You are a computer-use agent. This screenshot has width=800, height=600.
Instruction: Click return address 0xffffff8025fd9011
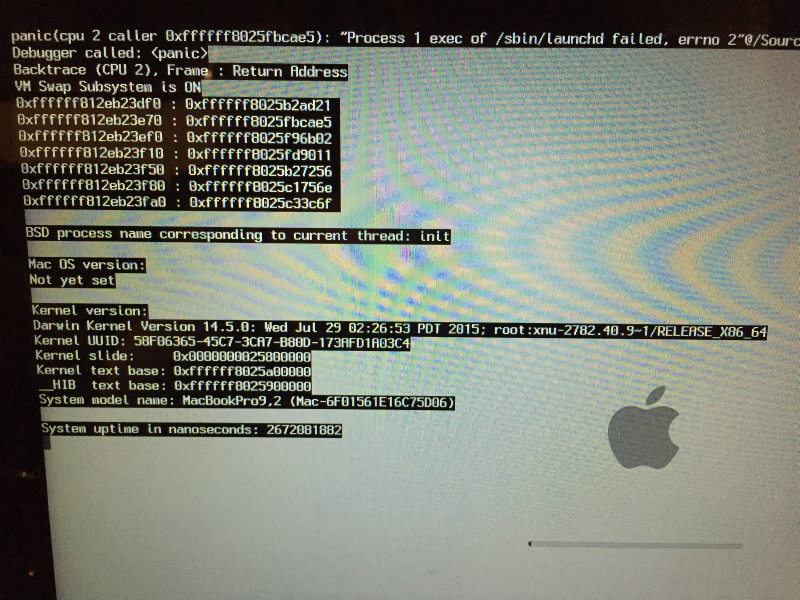coord(259,154)
